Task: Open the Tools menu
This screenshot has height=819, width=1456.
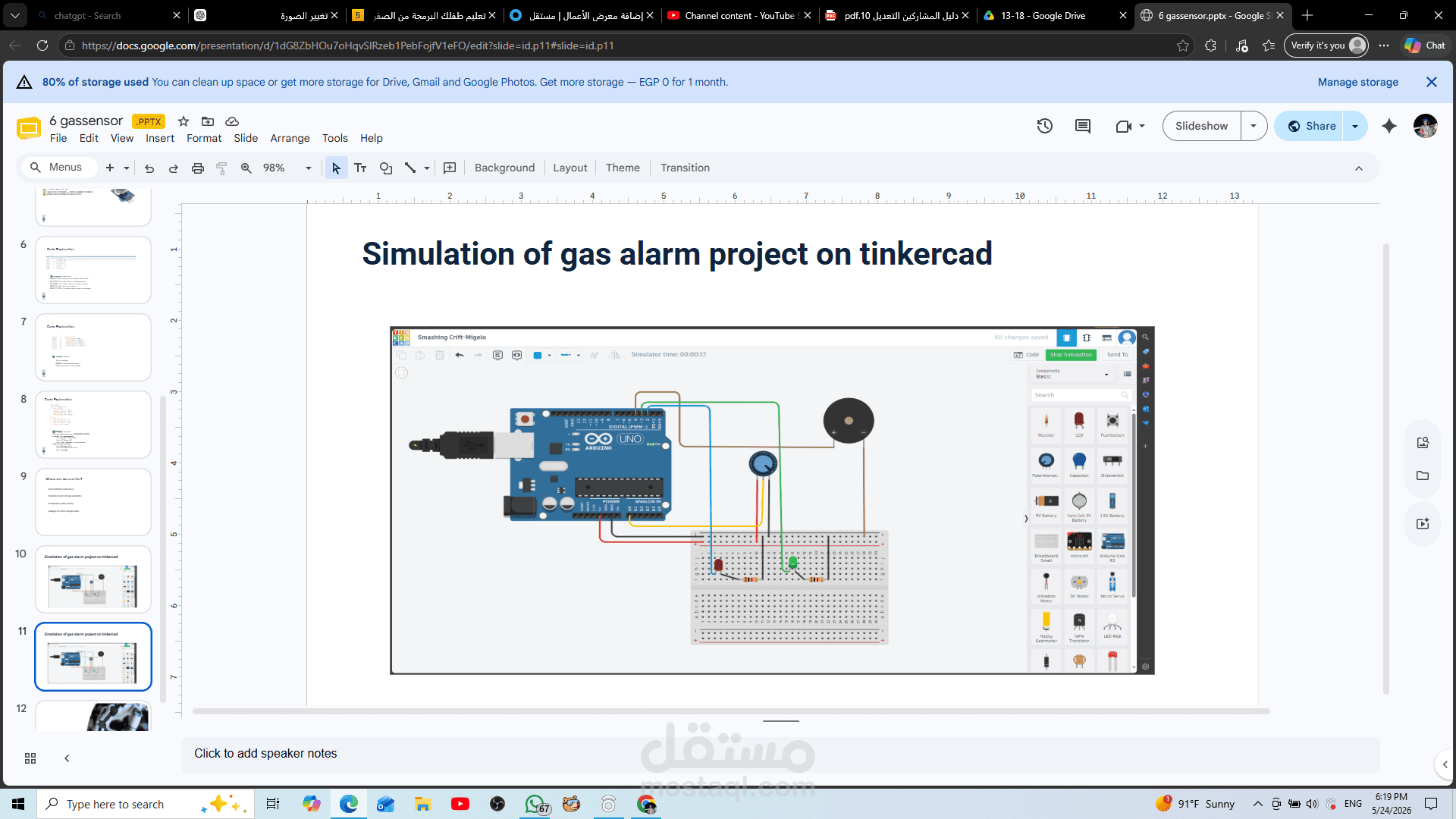Action: point(335,138)
